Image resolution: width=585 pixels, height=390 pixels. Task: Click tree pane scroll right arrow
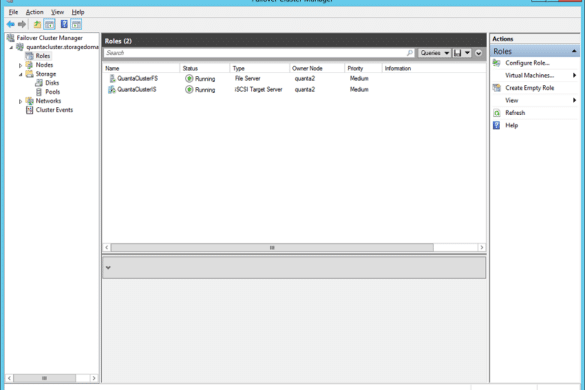click(x=94, y=378)
